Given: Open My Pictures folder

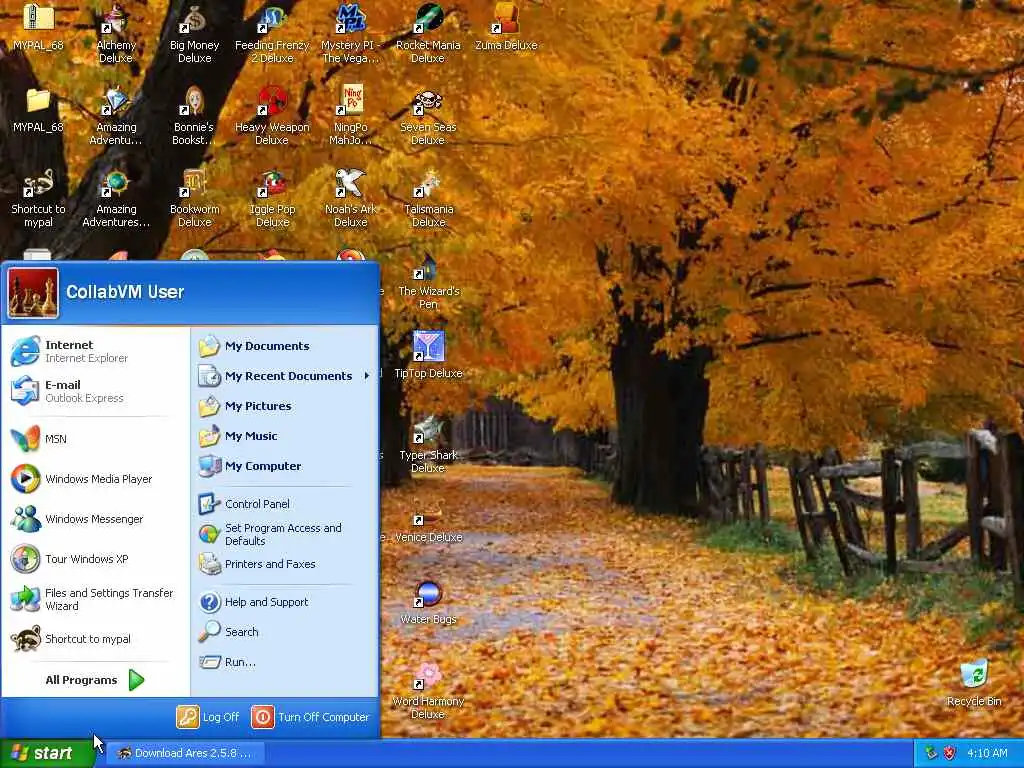Looking at the screenshot, I should pyautogui.click(x=285, y=406).
